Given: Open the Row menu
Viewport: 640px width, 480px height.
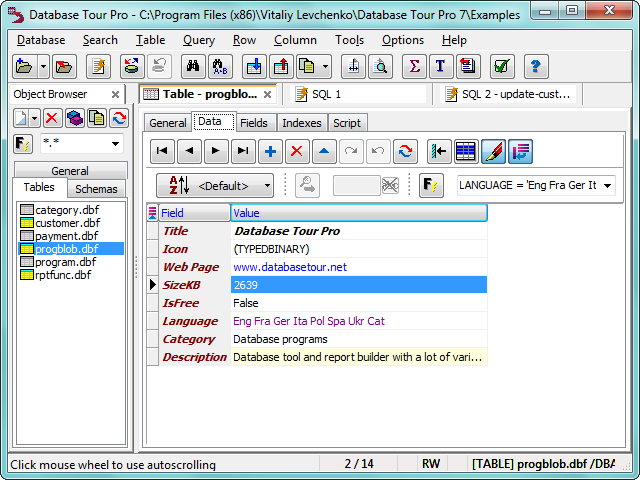Looking at the screenshot, I should tap(244, 40).
